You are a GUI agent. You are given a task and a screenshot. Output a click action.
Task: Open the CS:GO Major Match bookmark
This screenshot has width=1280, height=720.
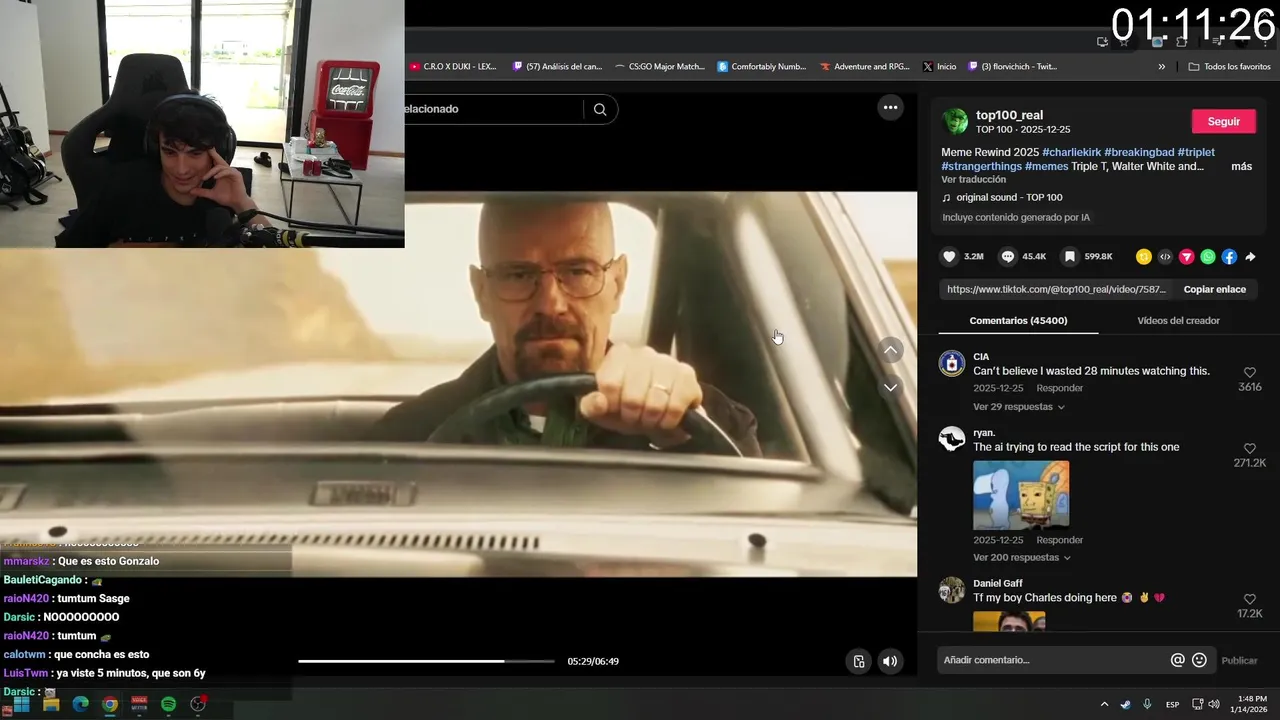pos(660,67)
